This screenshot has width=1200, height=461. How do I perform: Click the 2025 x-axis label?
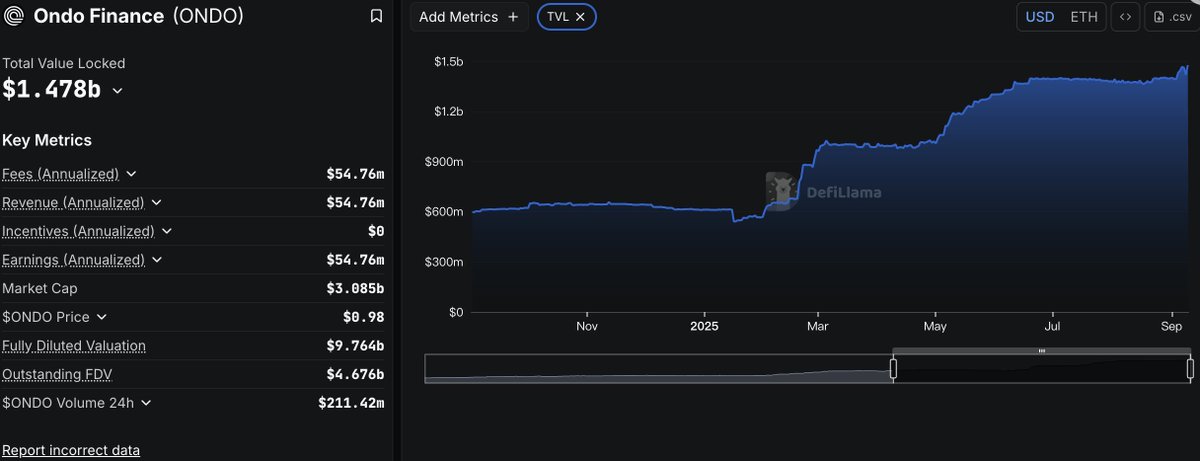coord(704,326)
